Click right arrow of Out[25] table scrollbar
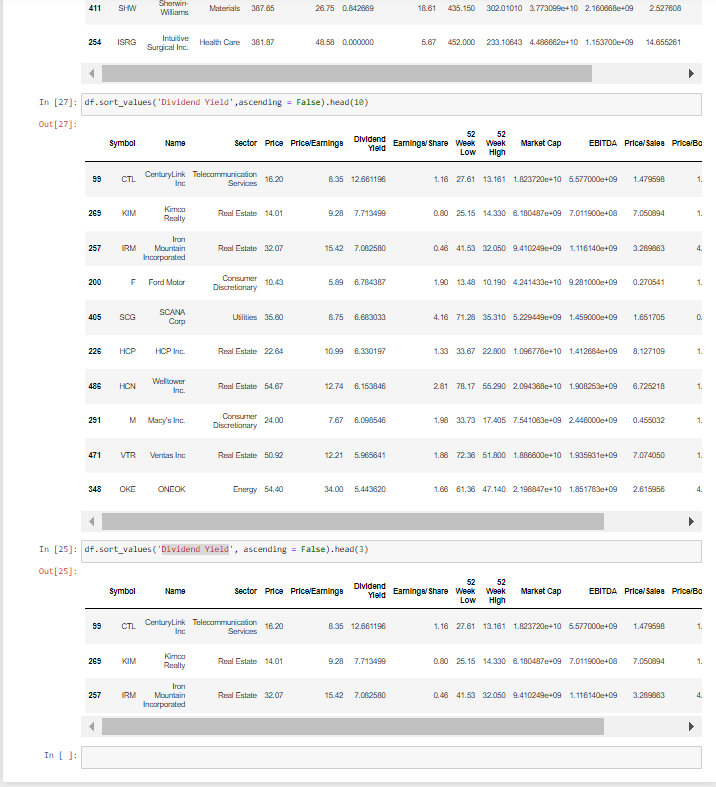Viewport: 716px width, 787px height. pos(691,726)
